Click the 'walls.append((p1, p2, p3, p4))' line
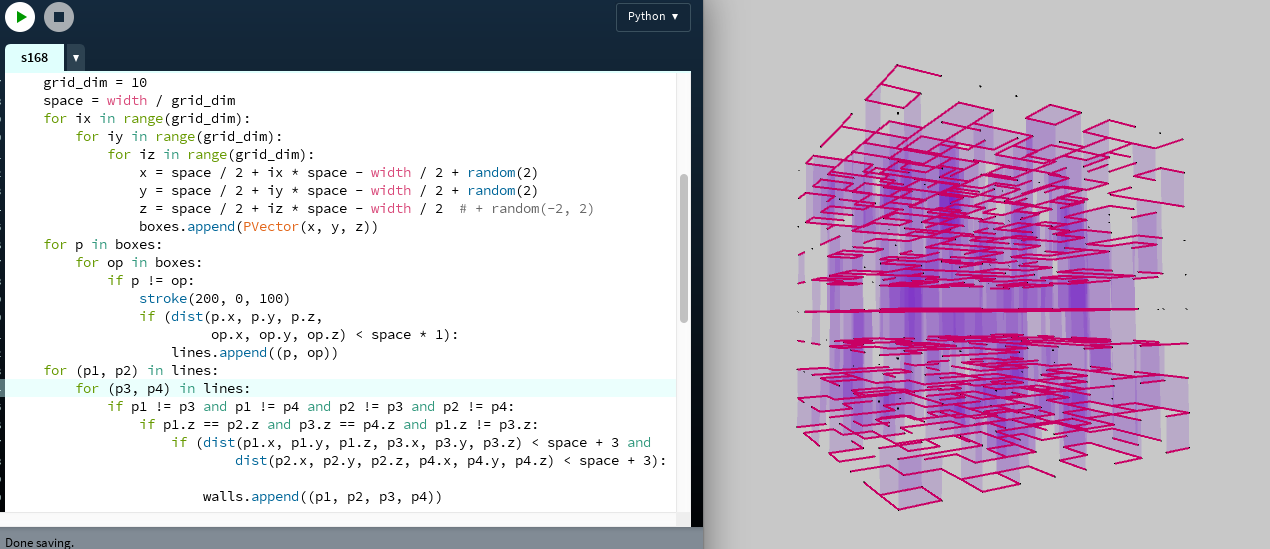The image size is (1270, 549). pyautogui.click(x=321, y=496)
